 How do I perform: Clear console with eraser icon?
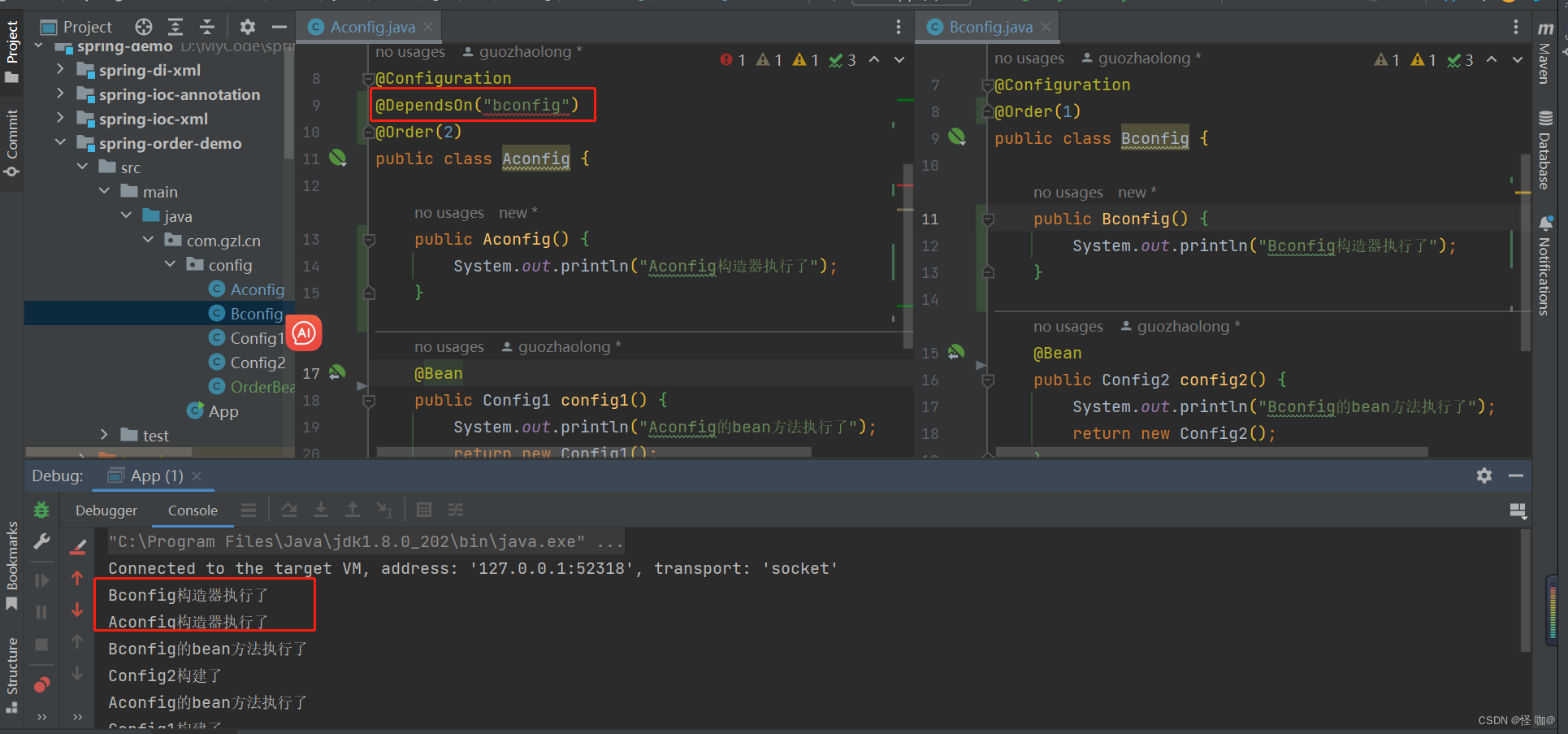click(x=78, y=547)
